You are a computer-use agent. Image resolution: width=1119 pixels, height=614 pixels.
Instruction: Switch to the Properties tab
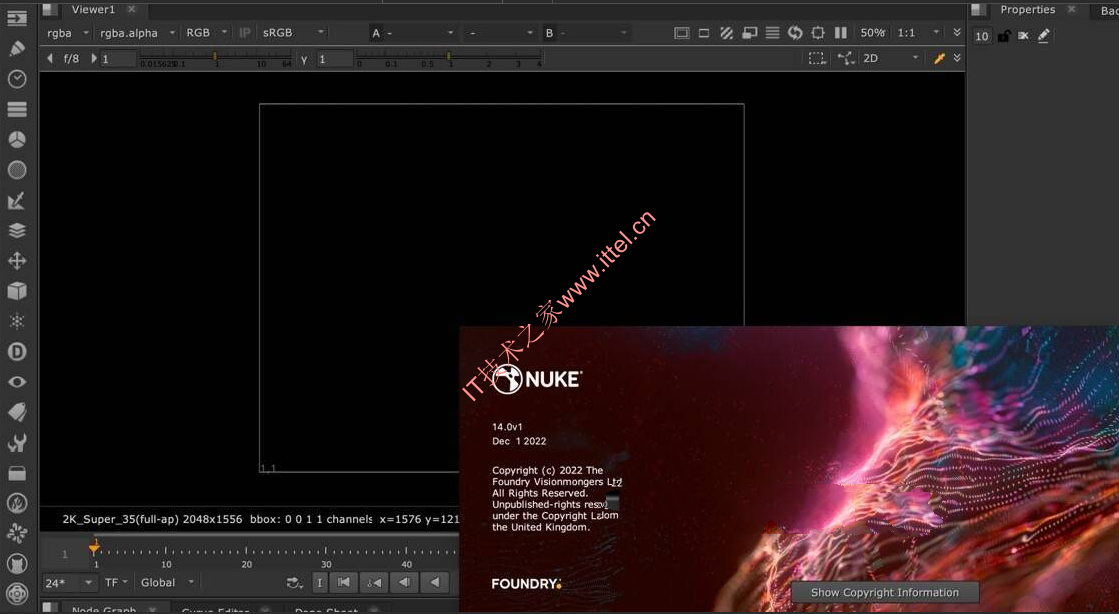(x=1027, y=10)
